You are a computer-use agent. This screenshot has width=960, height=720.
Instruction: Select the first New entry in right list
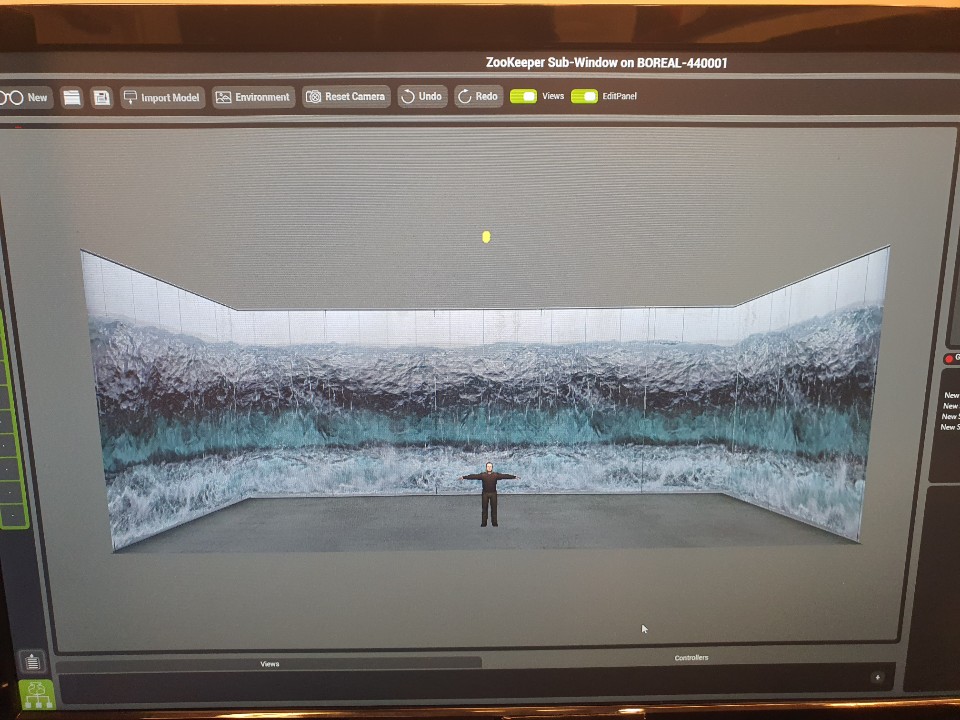(x=950, y=395)
